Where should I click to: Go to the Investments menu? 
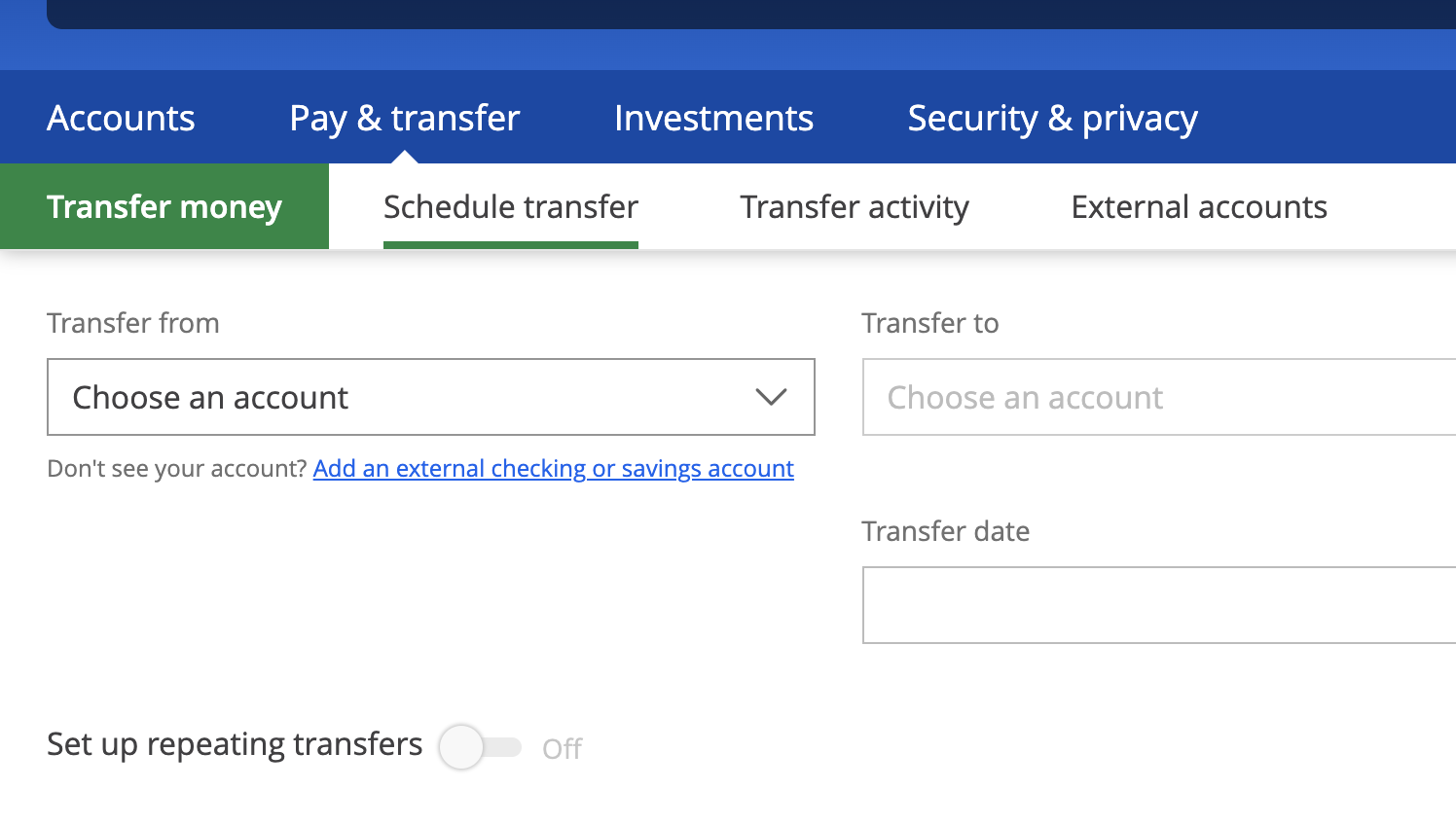(x=713, y=118)
